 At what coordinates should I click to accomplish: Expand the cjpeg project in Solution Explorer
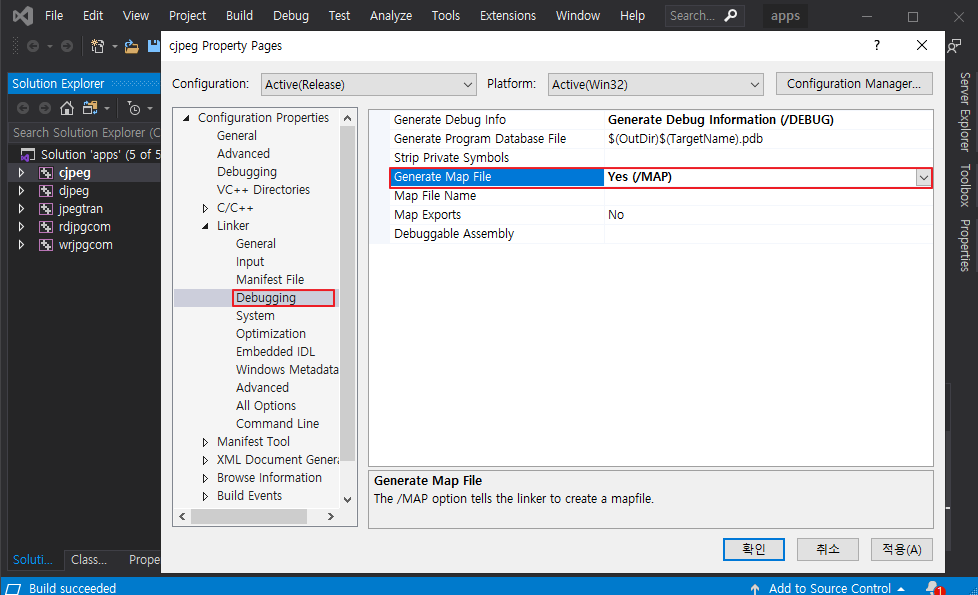pyautogui.click(x=21, y=173)
